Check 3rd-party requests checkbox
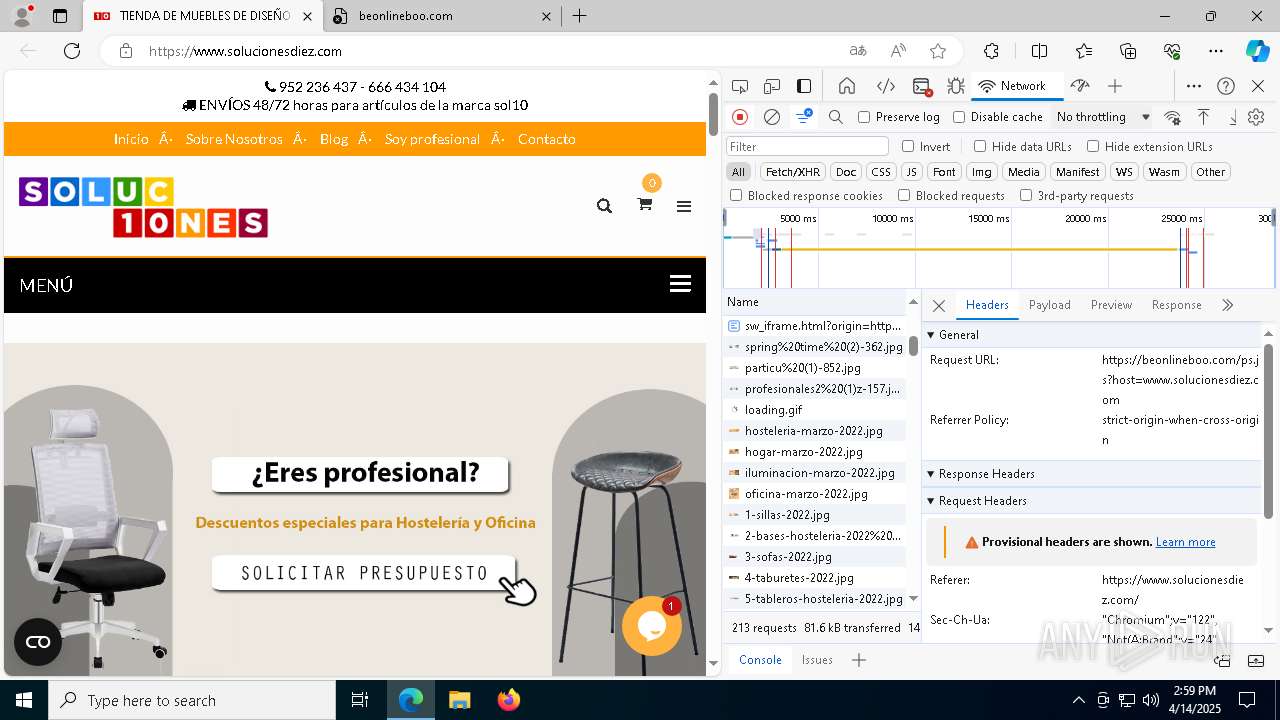 point(1026,195)
